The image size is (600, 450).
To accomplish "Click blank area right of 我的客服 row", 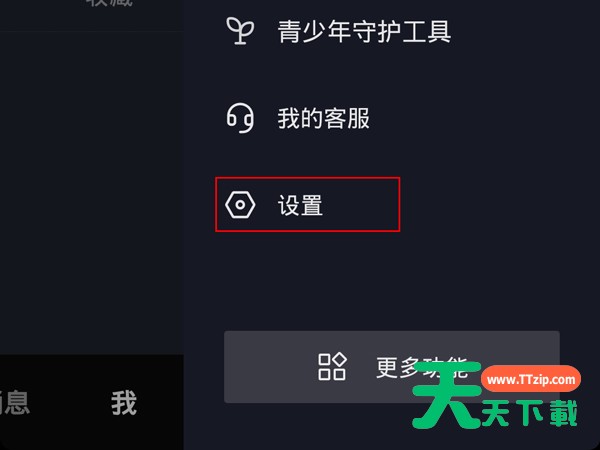I will (478, 118).
